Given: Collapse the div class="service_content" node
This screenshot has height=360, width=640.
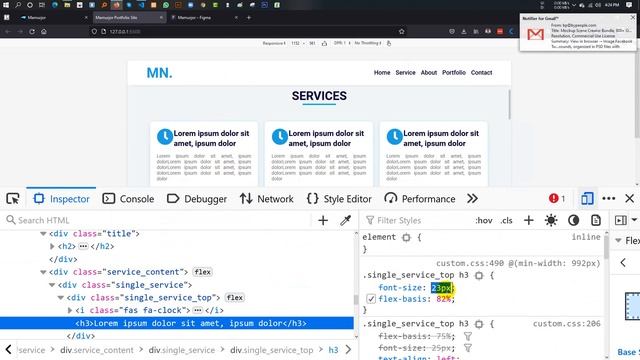Looking at the screenshot, I should 43,272.
